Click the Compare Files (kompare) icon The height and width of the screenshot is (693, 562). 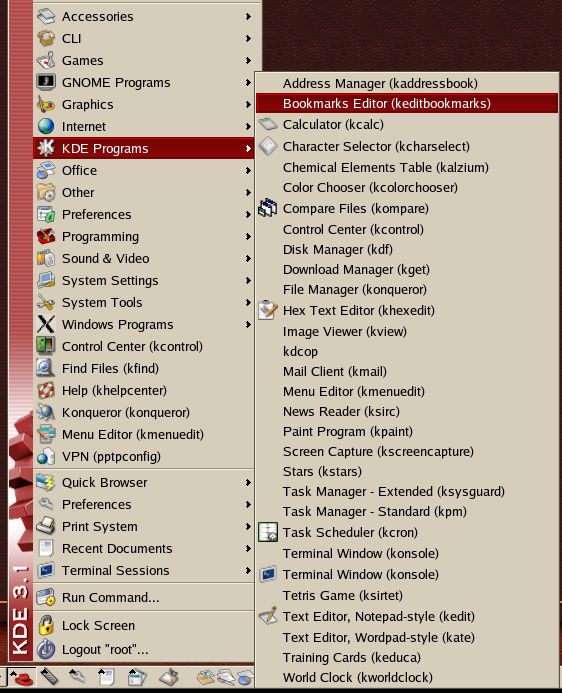[x=268, y=208]
